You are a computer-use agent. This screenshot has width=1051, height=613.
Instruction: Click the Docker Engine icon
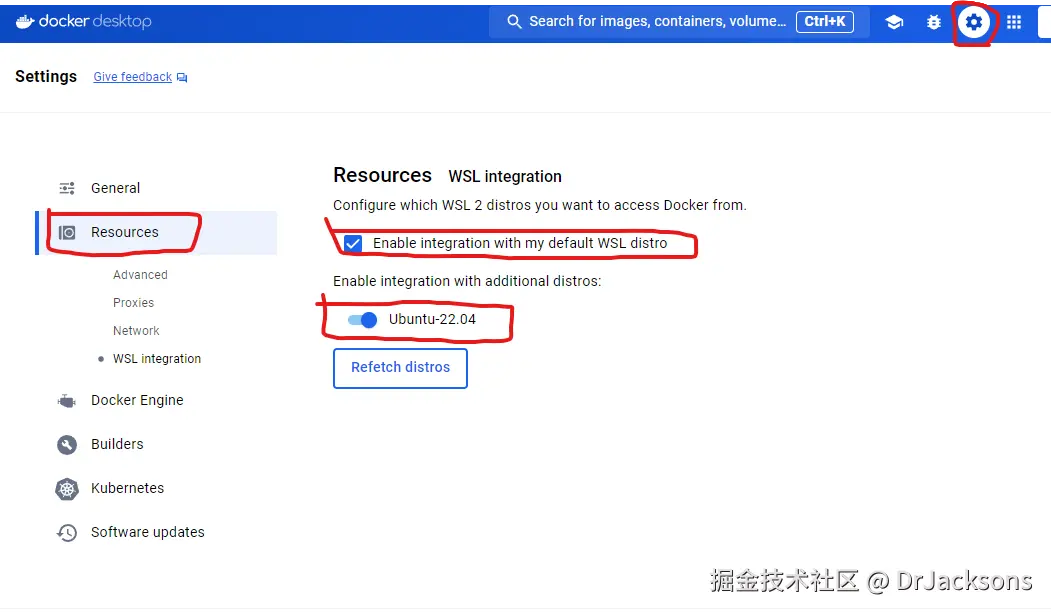67,401
